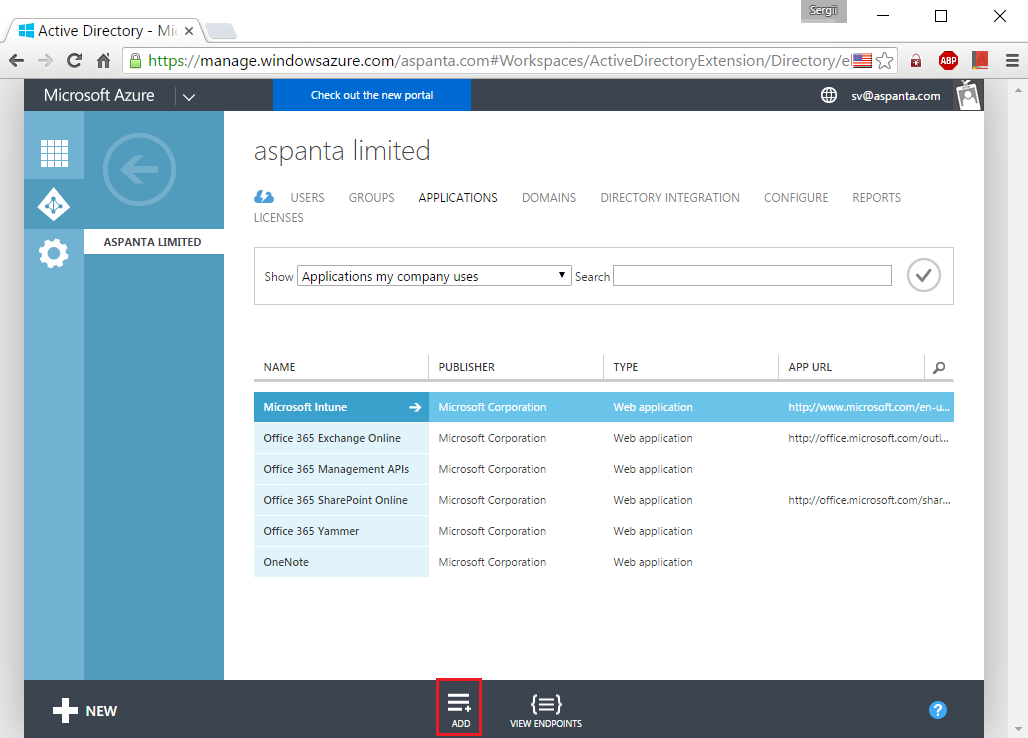Switch to the REPORTS tab
This screenshot has height=738, width=1028.
pyautogui.click(x=876, y=197)
